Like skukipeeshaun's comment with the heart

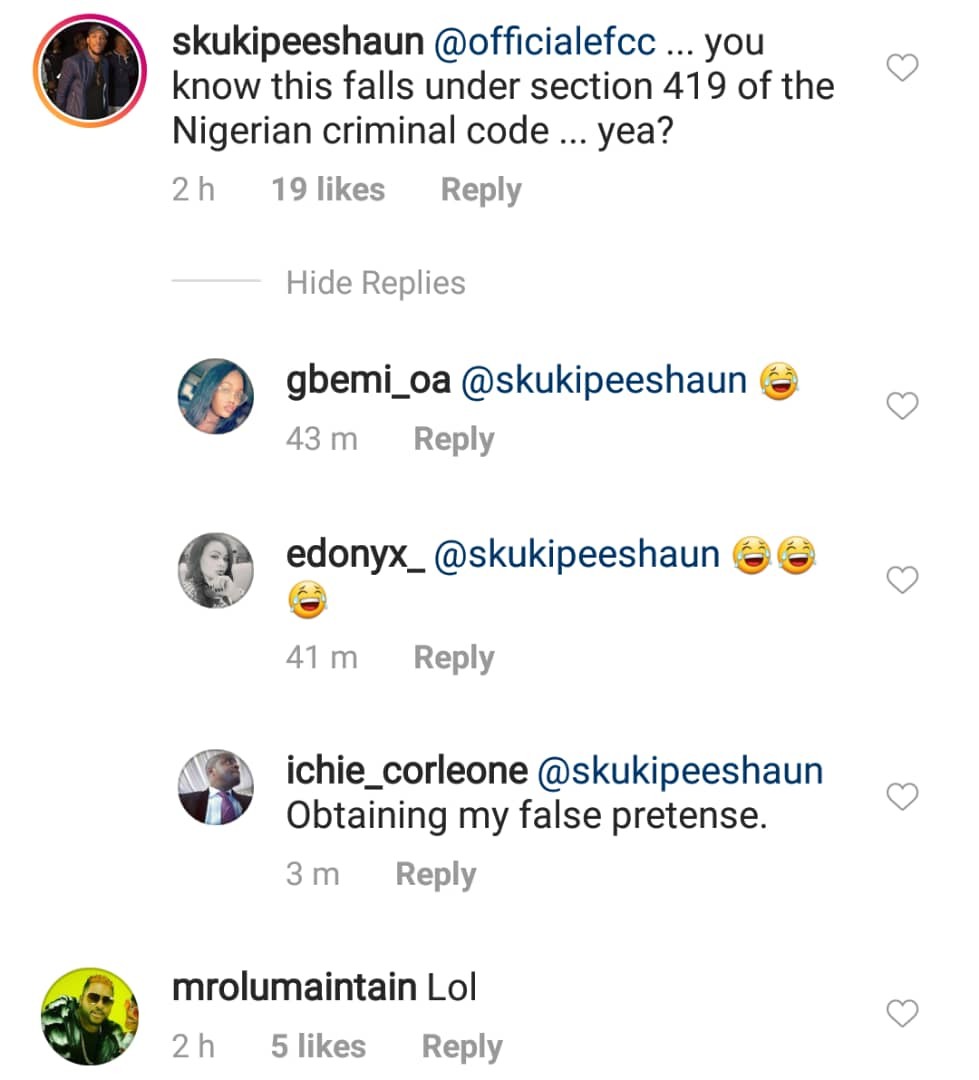pyautogui.click(x=903, y=68)
